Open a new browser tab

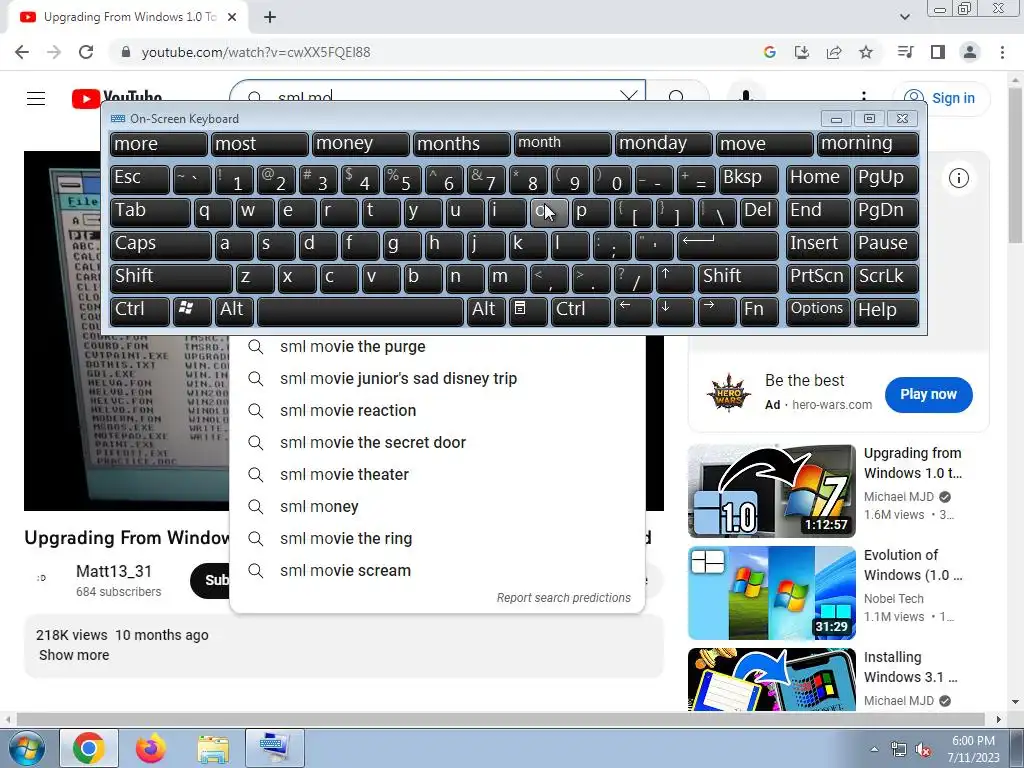[x=270, y=17]
